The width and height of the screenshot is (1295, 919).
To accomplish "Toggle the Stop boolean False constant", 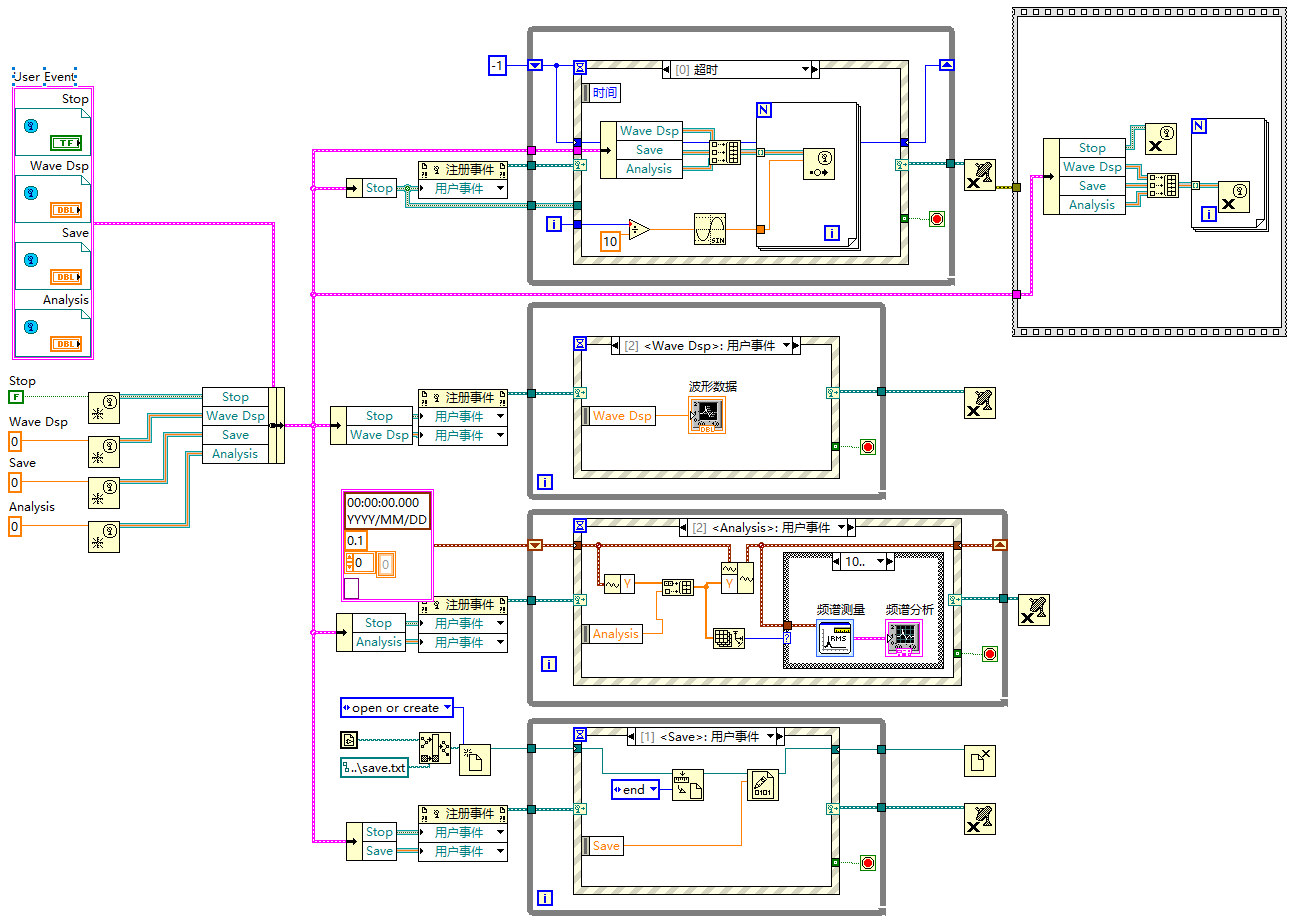I will (x=16, y=398).
